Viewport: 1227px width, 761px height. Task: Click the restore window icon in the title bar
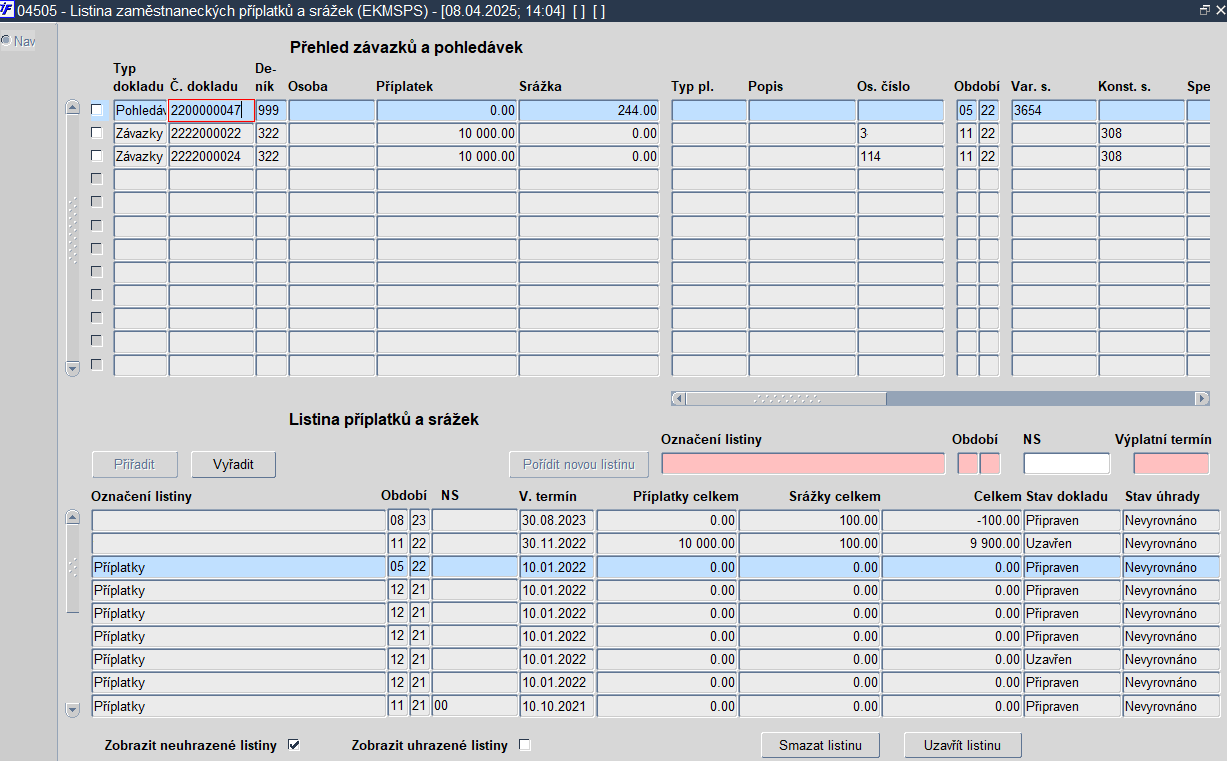click(1204, 10)
